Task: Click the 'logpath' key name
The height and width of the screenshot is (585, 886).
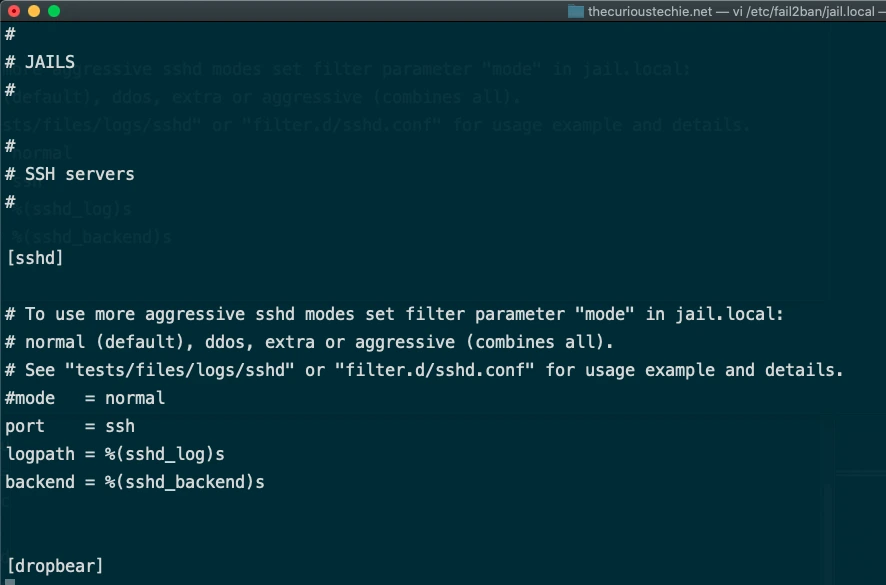Action: tap(40, 454)
